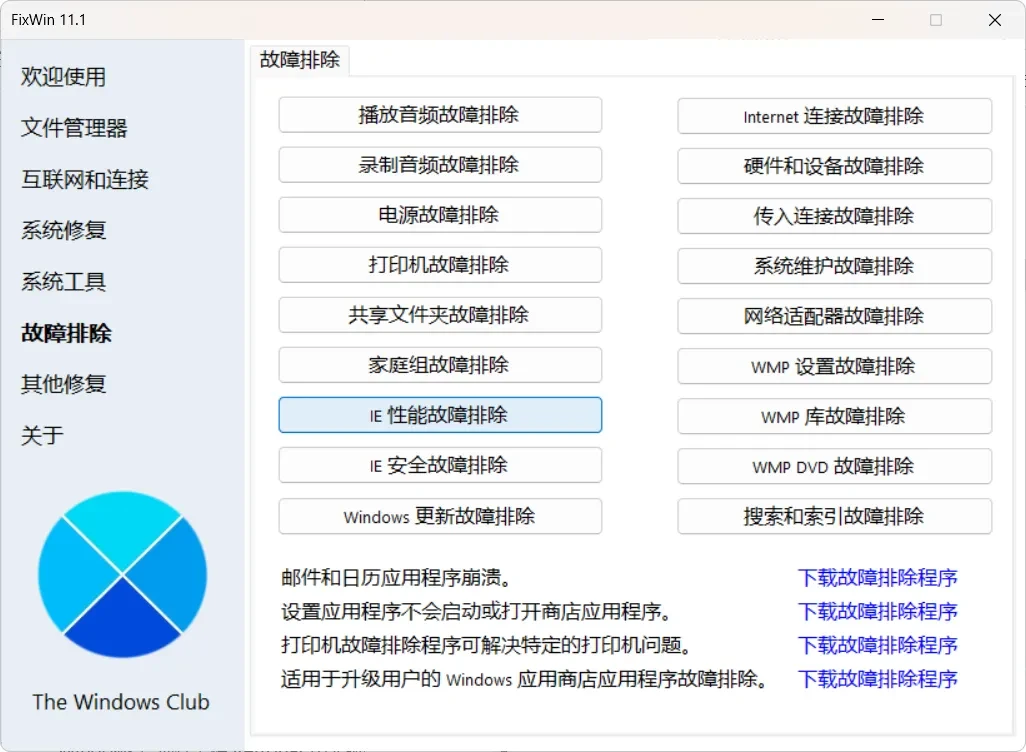Open the 关于 page
The height and width of the screenshot is (752, 1026).
(x=42, y=435)
